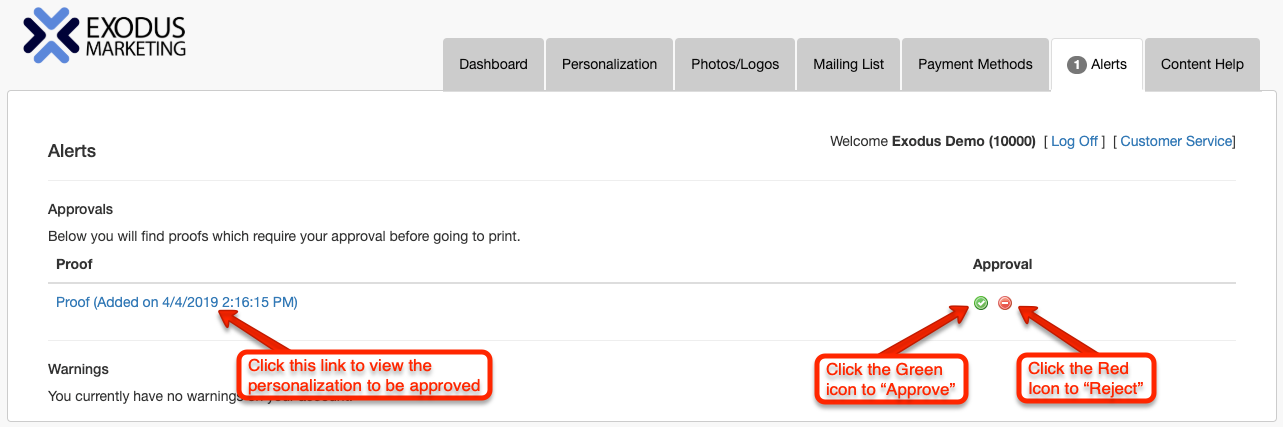Click the Approval column header
Image resolution: width=1283 pixels, height=427 pixels.
(1002, 264)
